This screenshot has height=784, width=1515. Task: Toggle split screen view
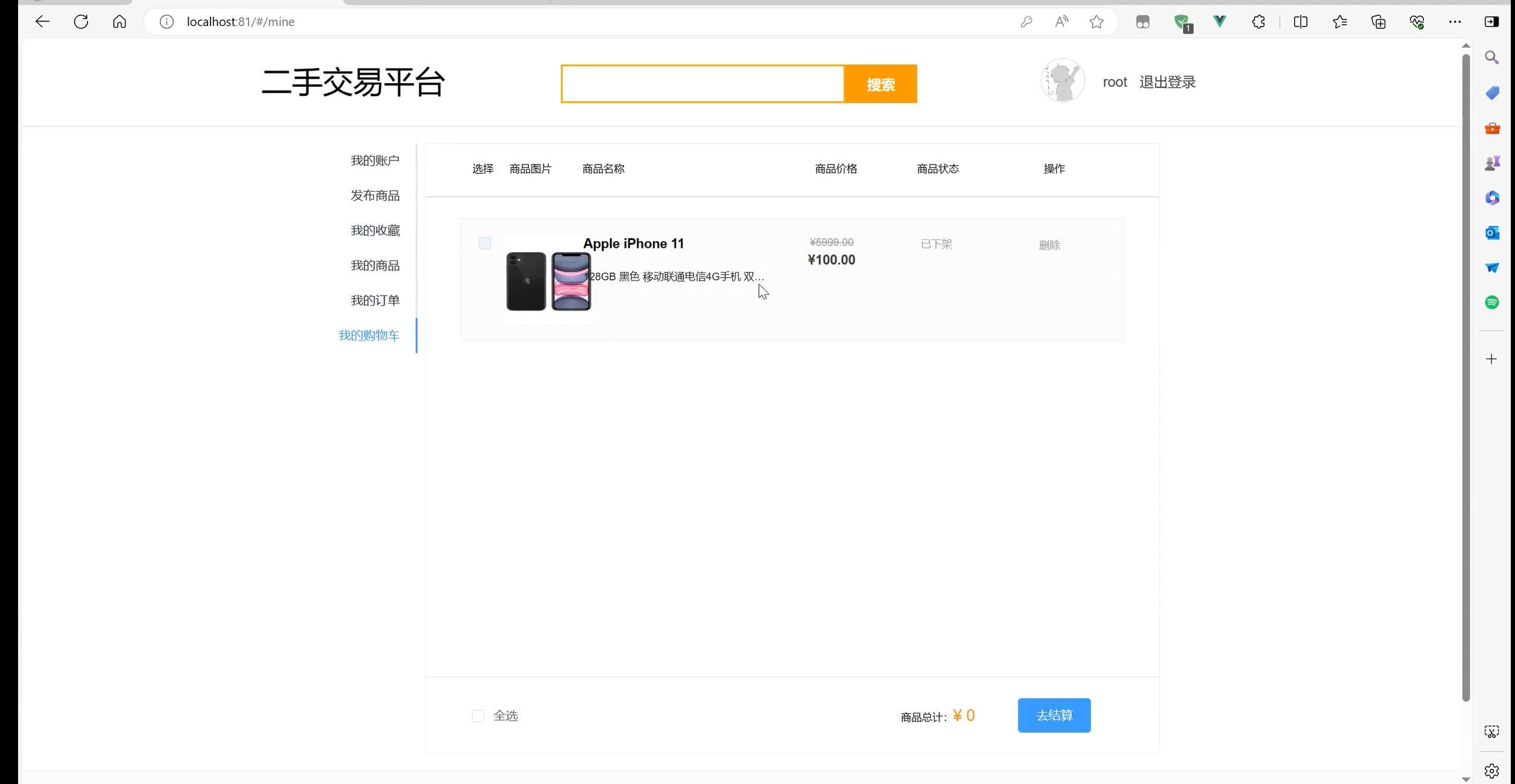[x=1300, y=22]
